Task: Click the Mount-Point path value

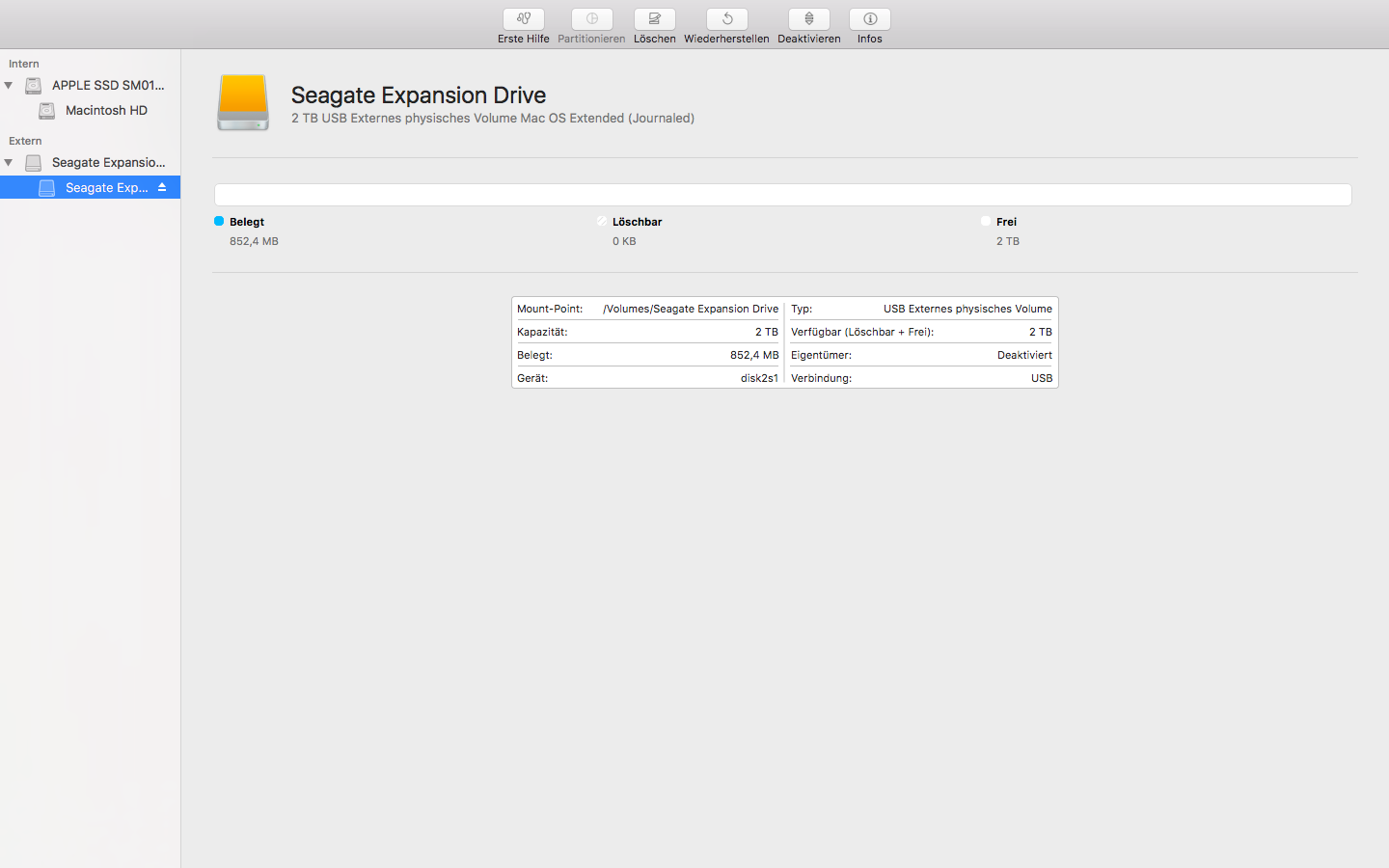Action: tap(691, 309)
